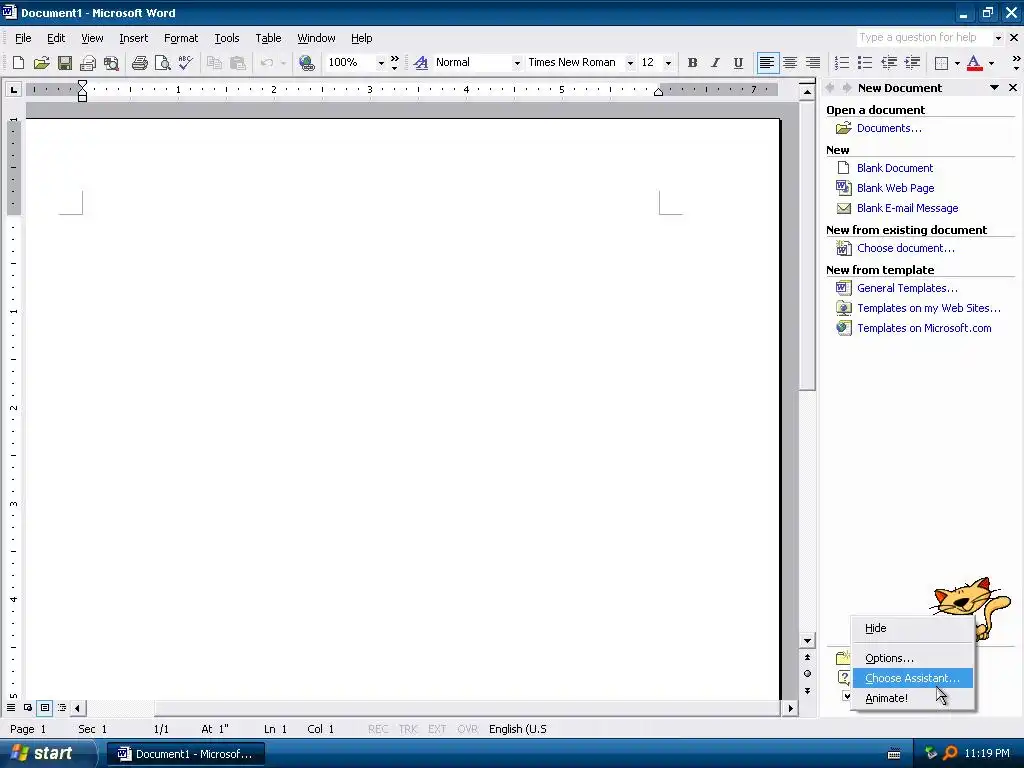This screenshot has height=768, width=1024.
Task: Toggle Italic formatting
Action: 715,63
